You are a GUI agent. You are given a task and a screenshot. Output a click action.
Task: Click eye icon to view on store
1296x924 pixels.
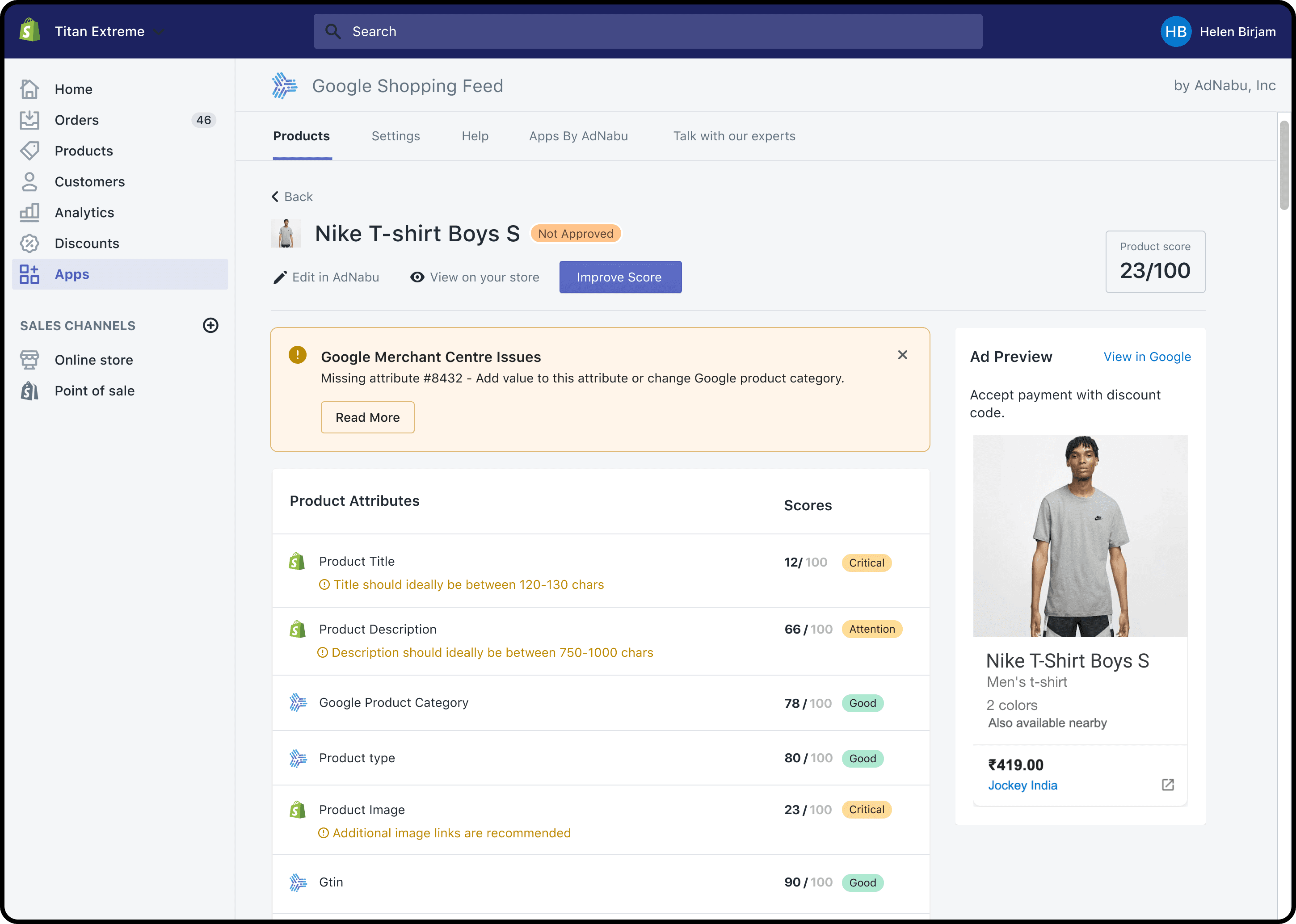417,277
